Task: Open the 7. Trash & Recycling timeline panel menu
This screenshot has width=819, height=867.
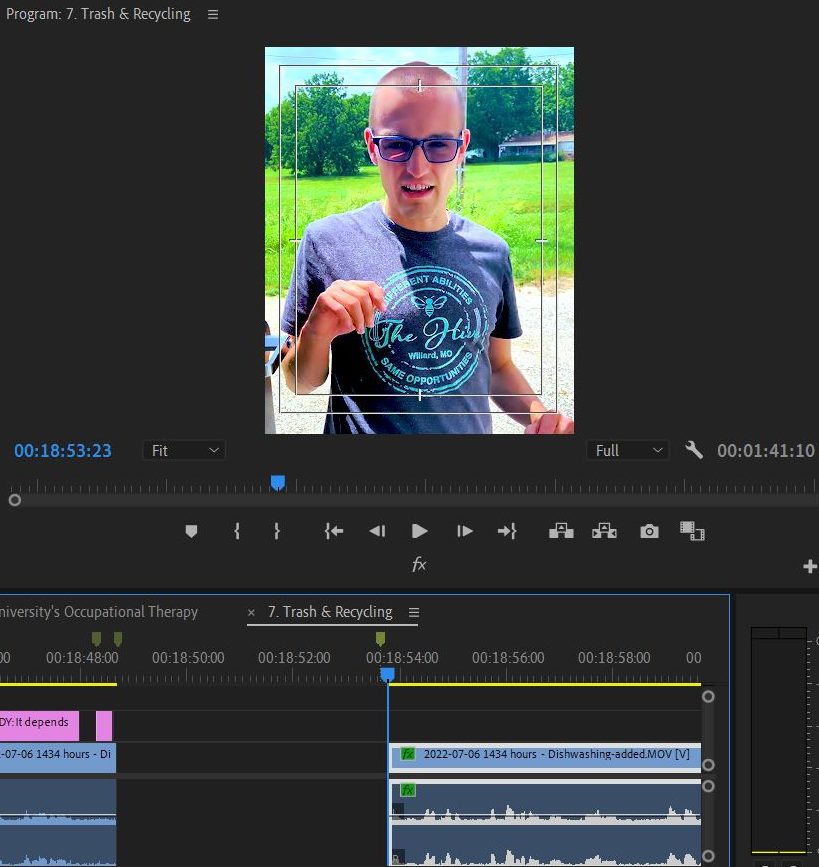Action: click(x=414, y=613)
